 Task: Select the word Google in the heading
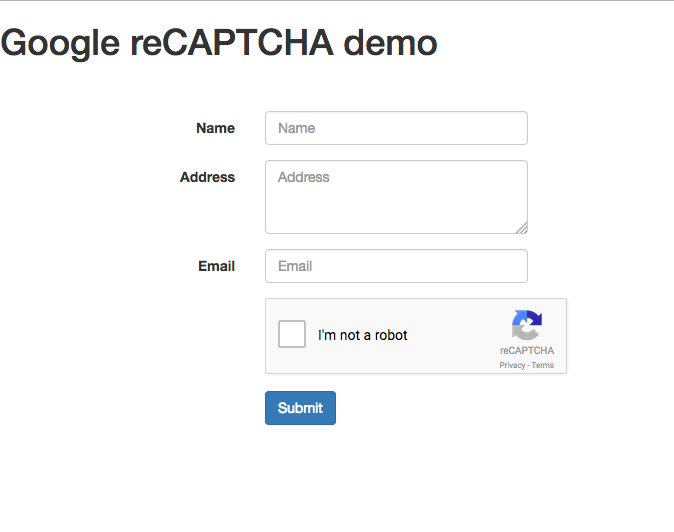click(60, 44)
